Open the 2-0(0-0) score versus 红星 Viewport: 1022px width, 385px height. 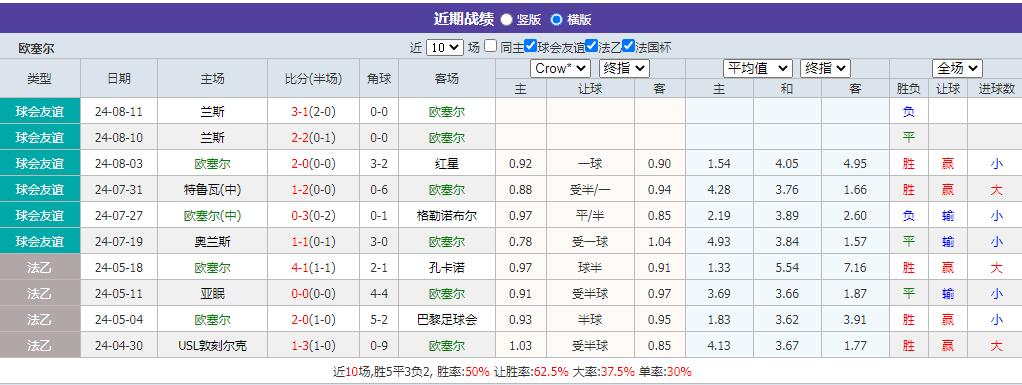(x=313, y=164)
